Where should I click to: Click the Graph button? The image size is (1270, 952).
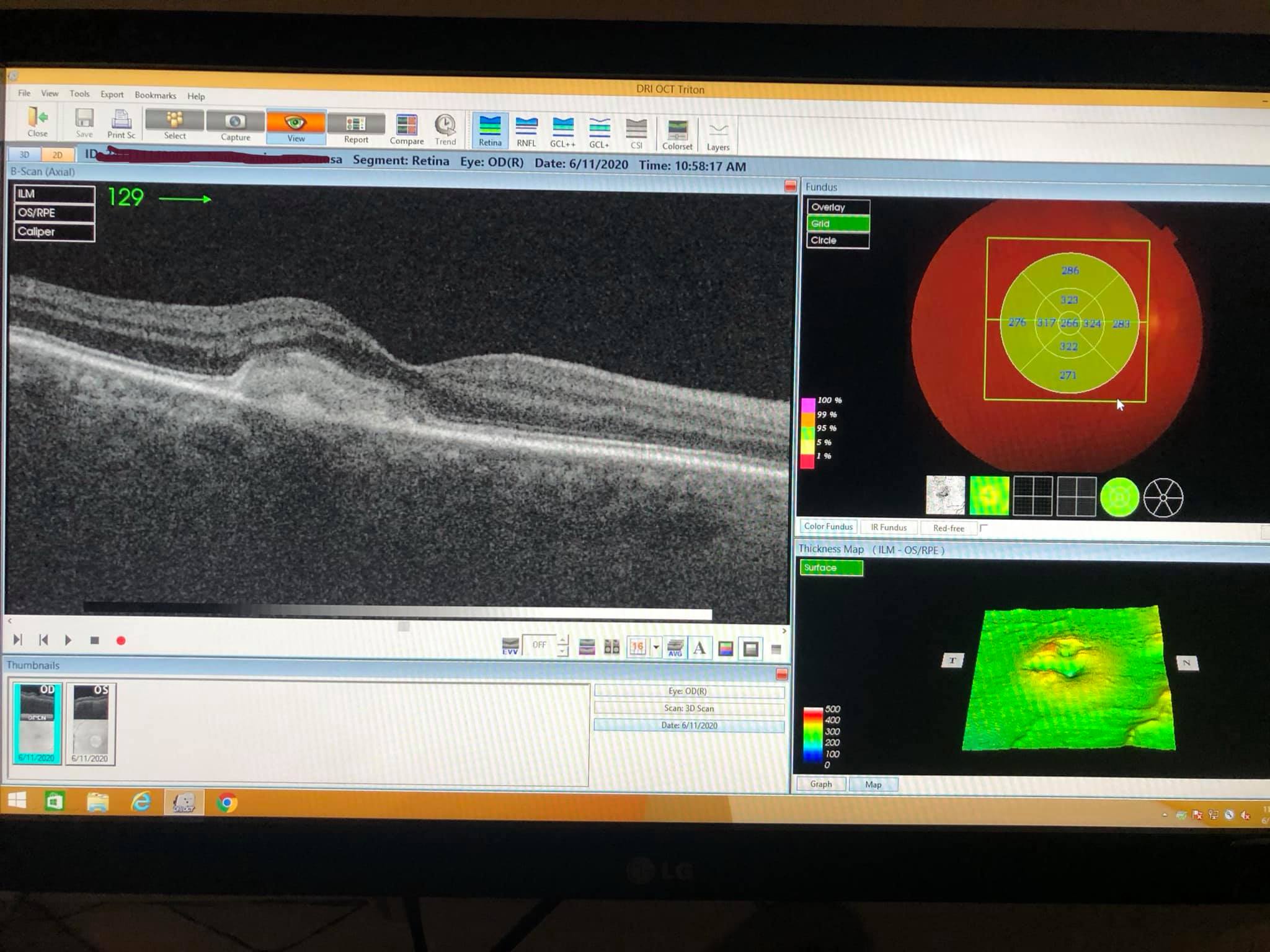[x=820, y=784]
